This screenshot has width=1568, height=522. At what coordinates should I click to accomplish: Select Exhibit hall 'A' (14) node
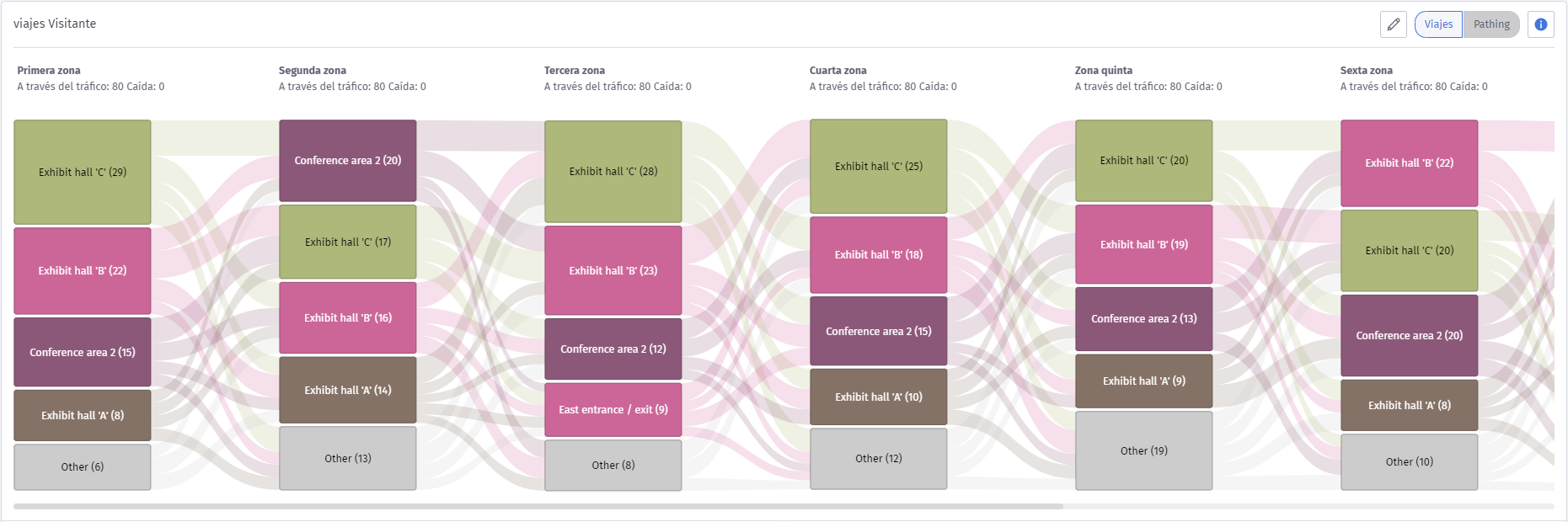(348, 390)
